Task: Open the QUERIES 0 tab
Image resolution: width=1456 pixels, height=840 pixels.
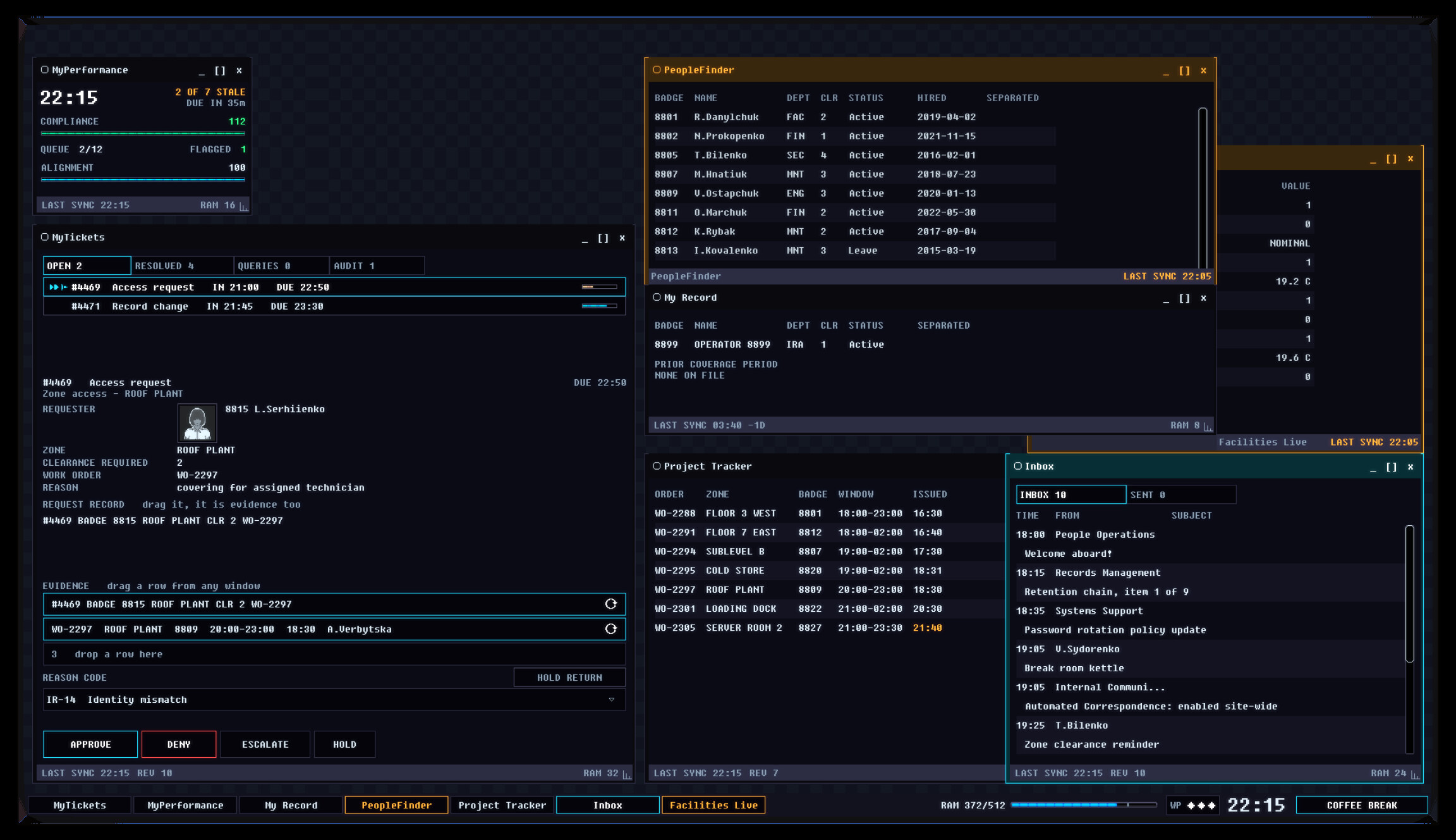Action: (x=281, y=265)
